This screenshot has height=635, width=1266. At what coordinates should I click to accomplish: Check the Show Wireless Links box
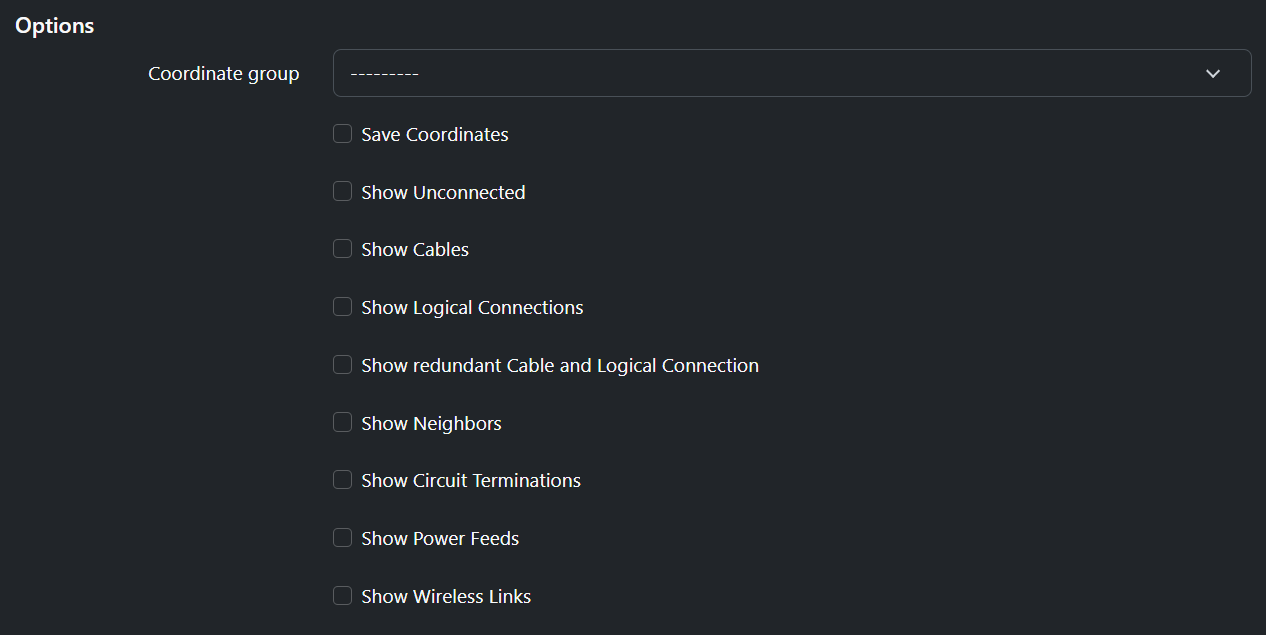coord(342,595)
